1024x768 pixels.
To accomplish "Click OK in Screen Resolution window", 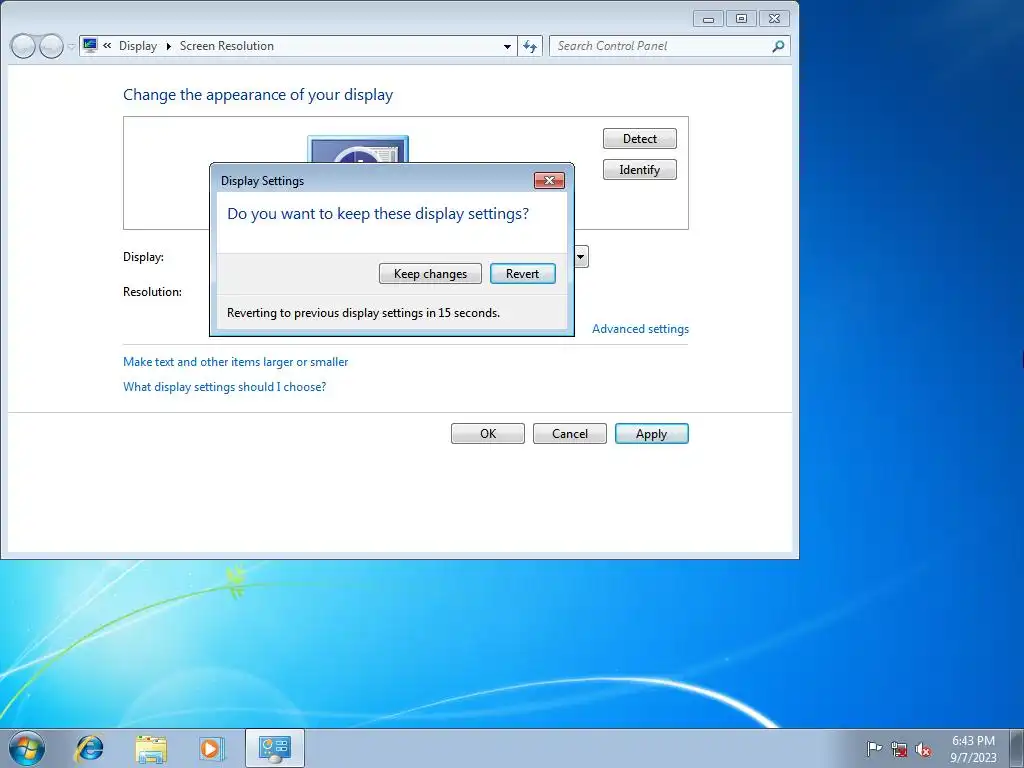I will (x=488, y=434).
